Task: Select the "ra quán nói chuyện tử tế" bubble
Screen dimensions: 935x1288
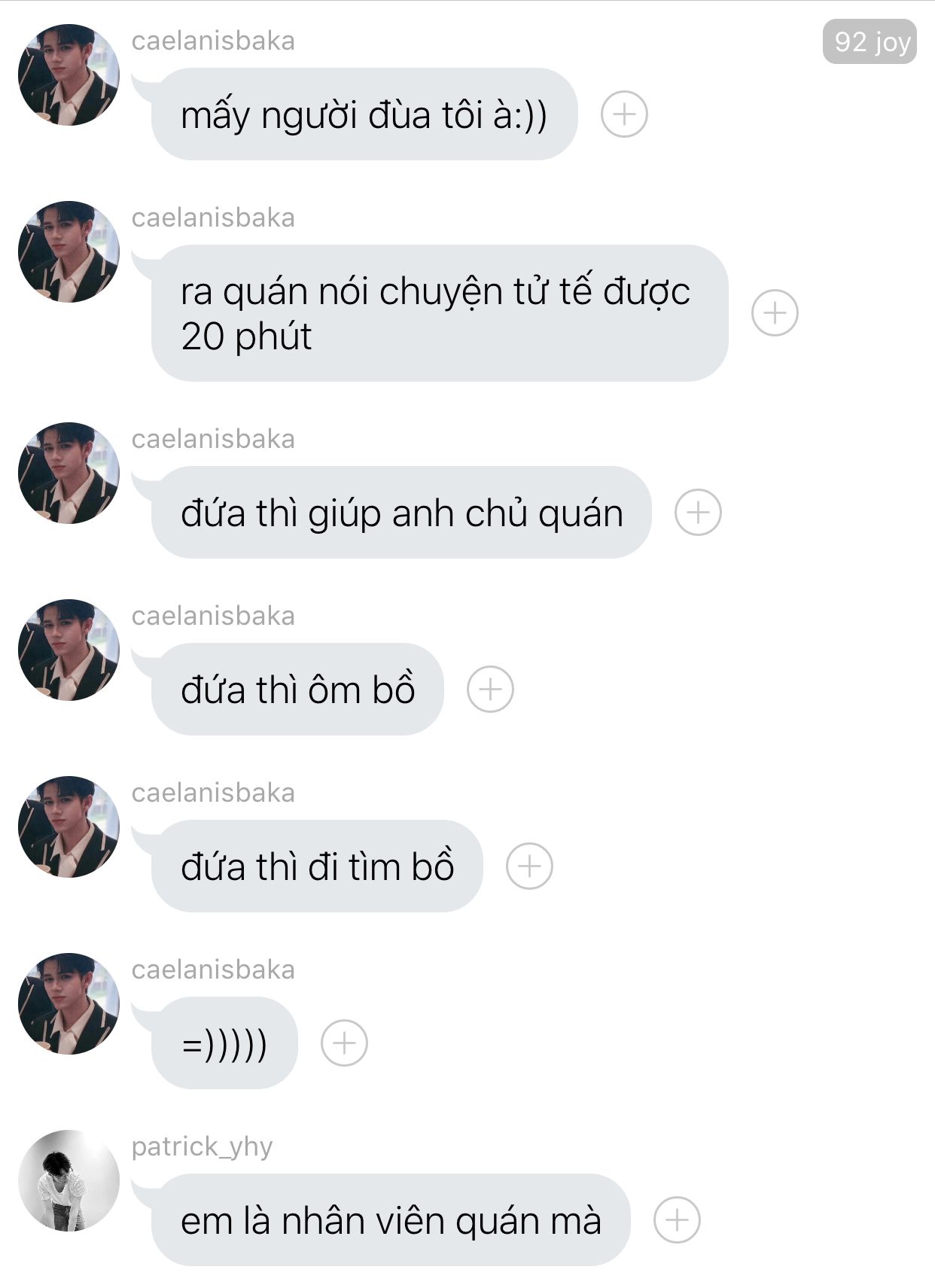Action: (x=440, y=312)
